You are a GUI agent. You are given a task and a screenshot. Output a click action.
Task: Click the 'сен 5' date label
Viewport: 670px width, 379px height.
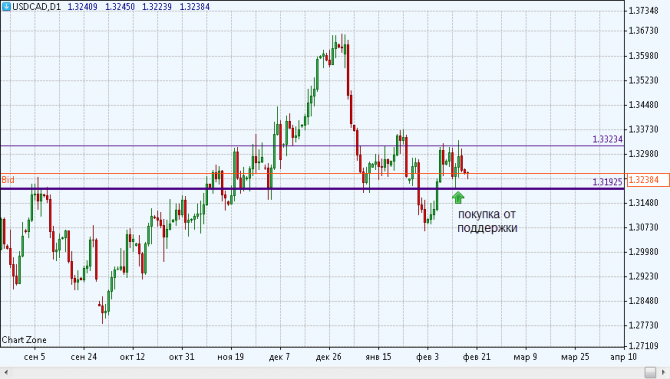point(35,357)
